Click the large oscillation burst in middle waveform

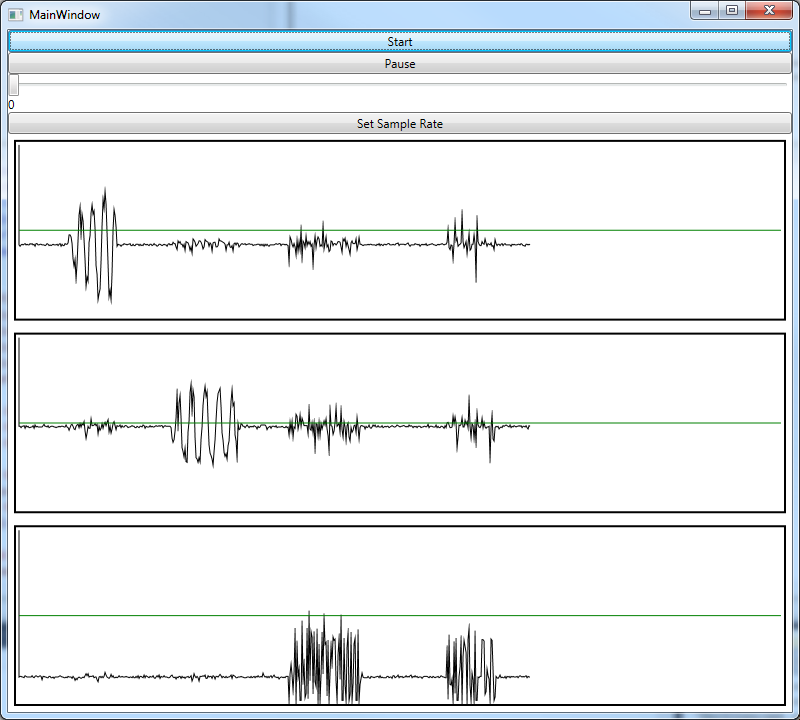point(205,425)
